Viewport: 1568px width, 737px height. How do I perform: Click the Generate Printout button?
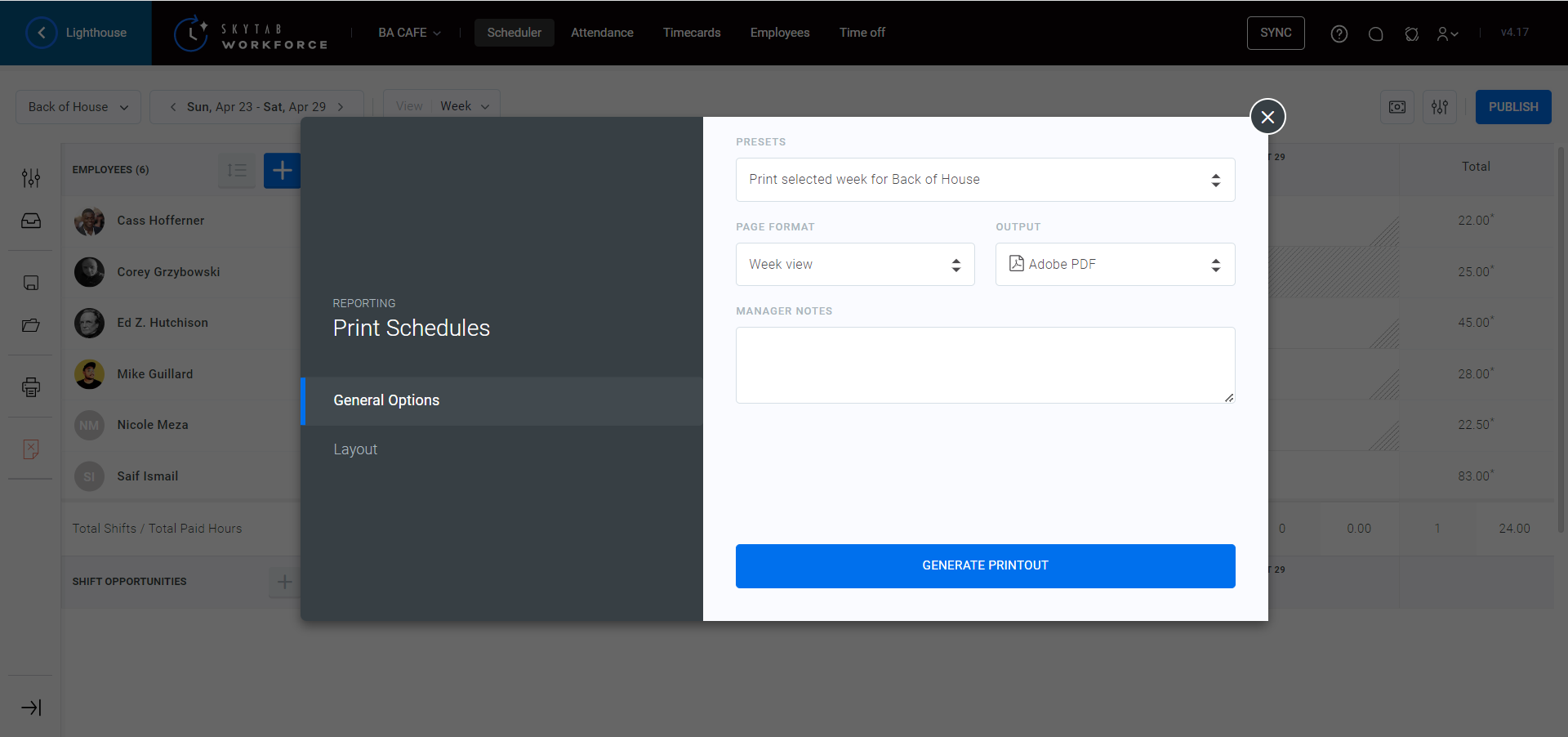pyautogui.click(x=985, y=565)
